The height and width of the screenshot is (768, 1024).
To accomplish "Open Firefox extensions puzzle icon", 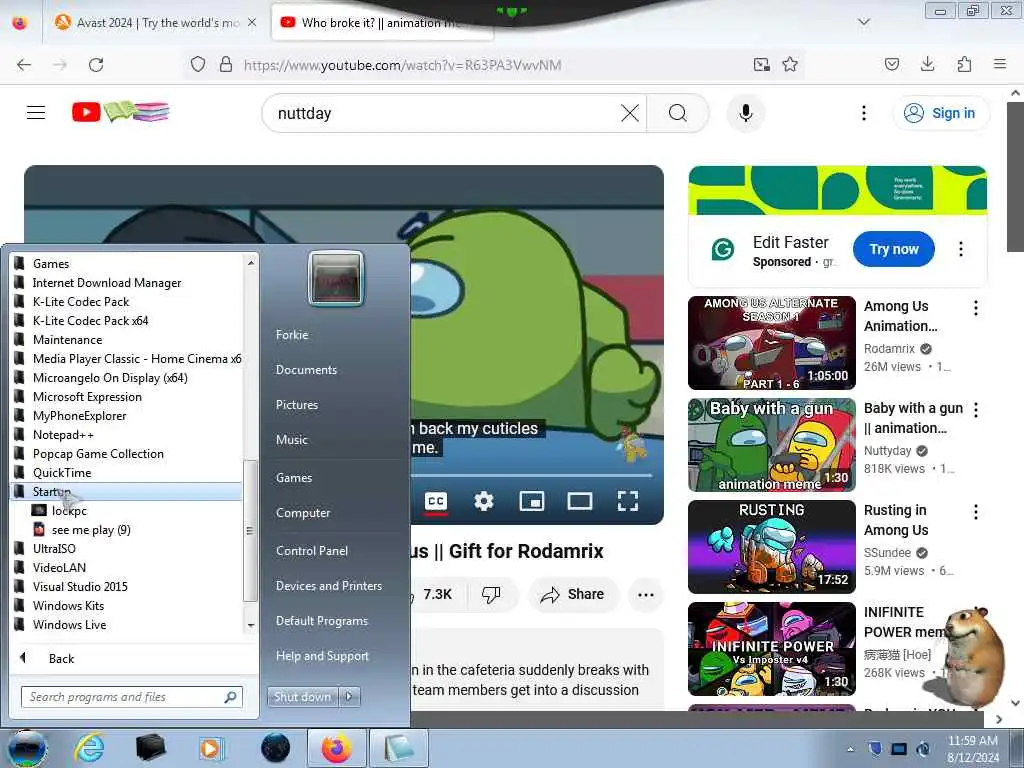I will click(x=964, y=64).
